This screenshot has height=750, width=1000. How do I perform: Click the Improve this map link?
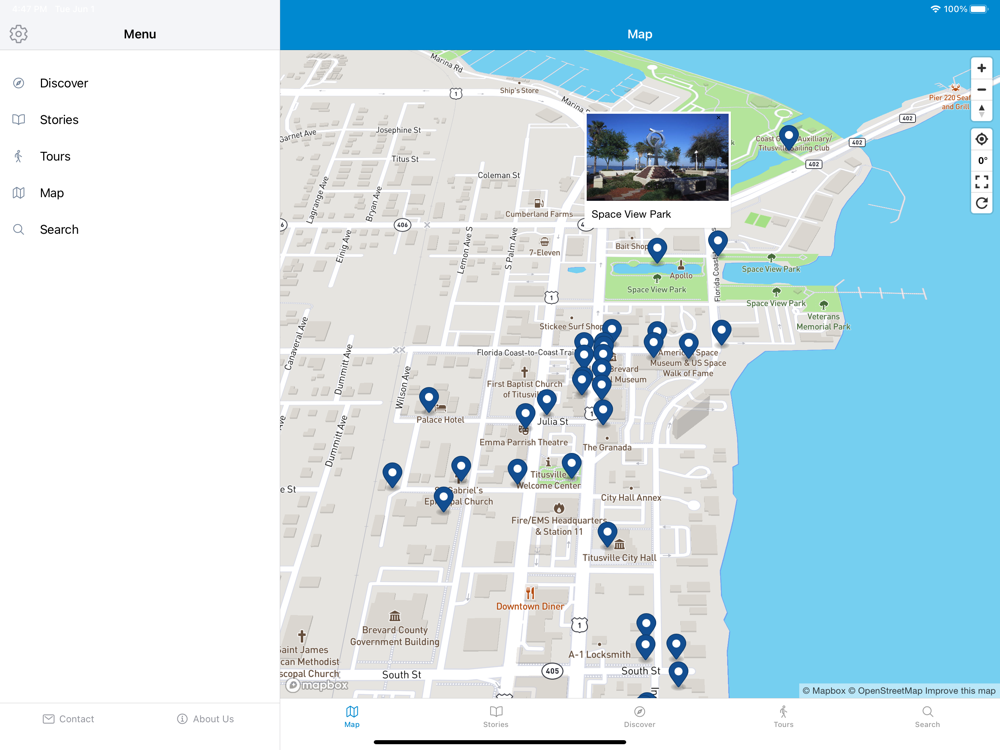[x=960, y=691]
